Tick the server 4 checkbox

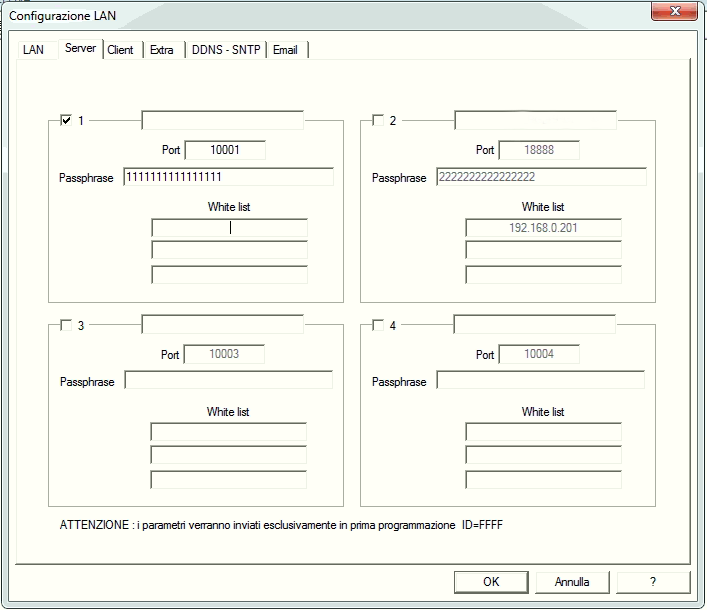tap(378, 325)
